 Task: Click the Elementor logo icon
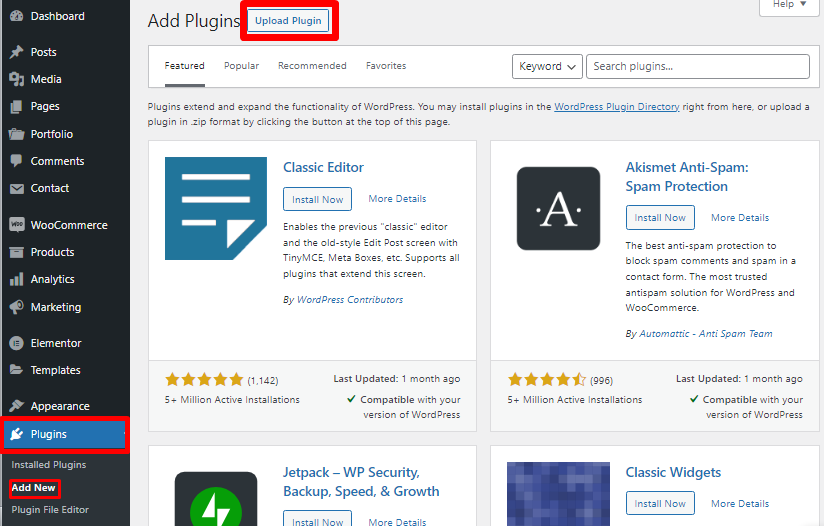16,343
